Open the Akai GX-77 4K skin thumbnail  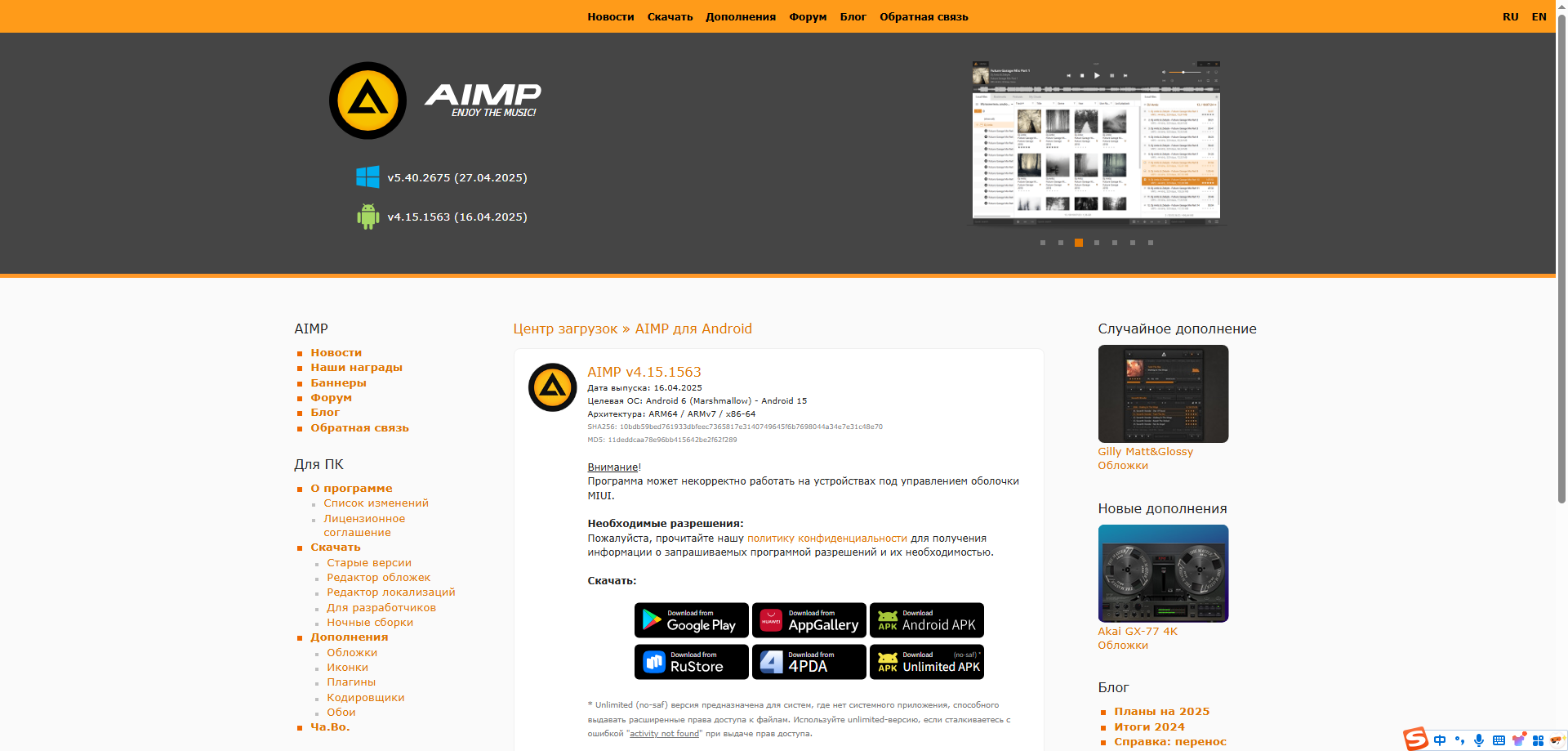coord(1163,574)
